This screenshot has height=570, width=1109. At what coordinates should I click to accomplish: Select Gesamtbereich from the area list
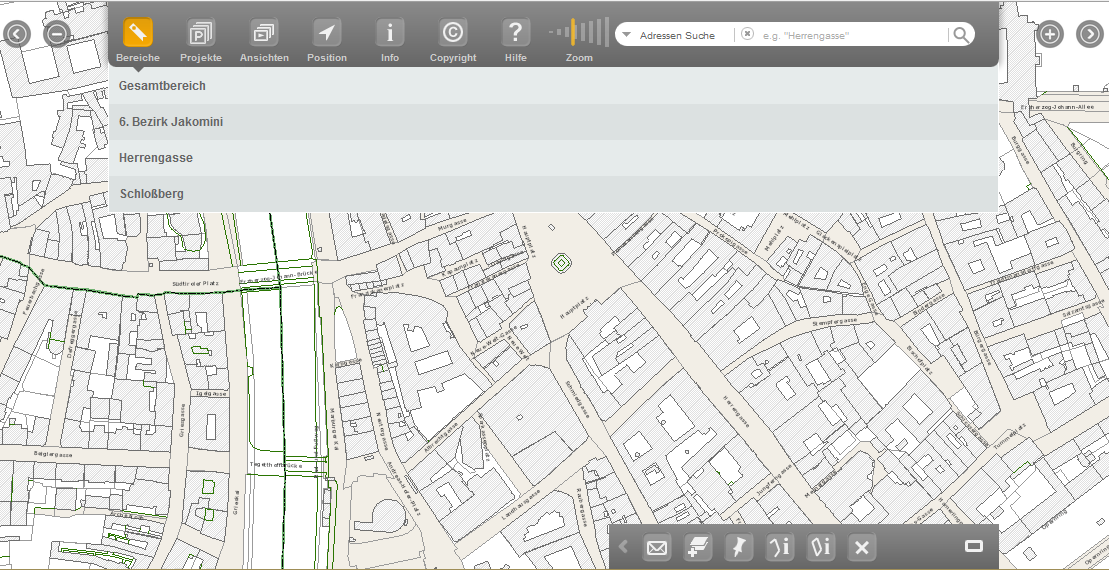click(x=162, y=86)
